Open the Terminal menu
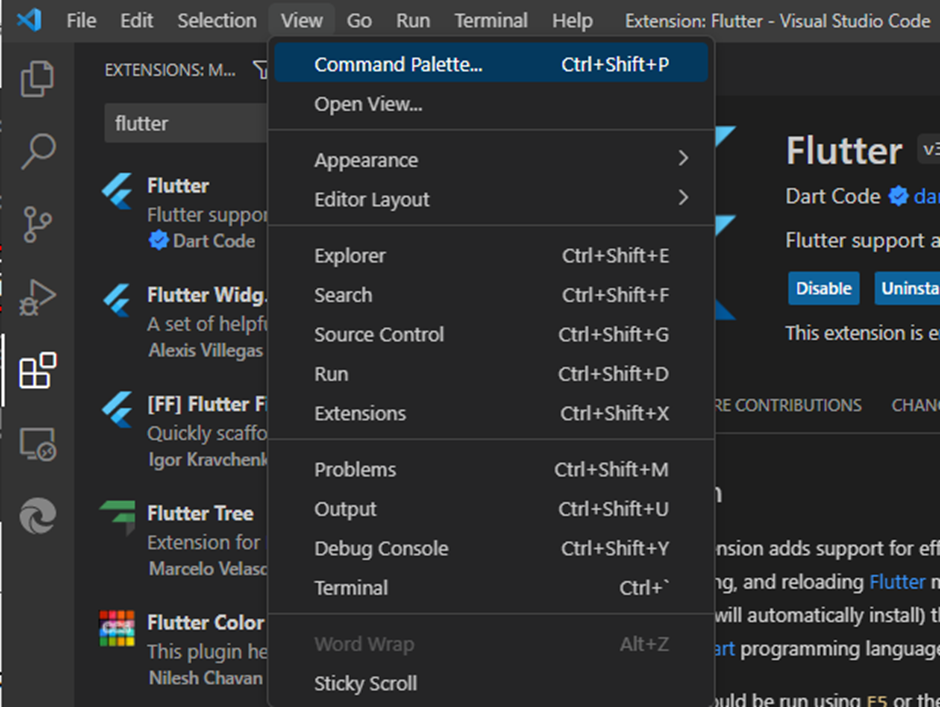The width and height of the screenshot is (940, 707). (490, 20)
